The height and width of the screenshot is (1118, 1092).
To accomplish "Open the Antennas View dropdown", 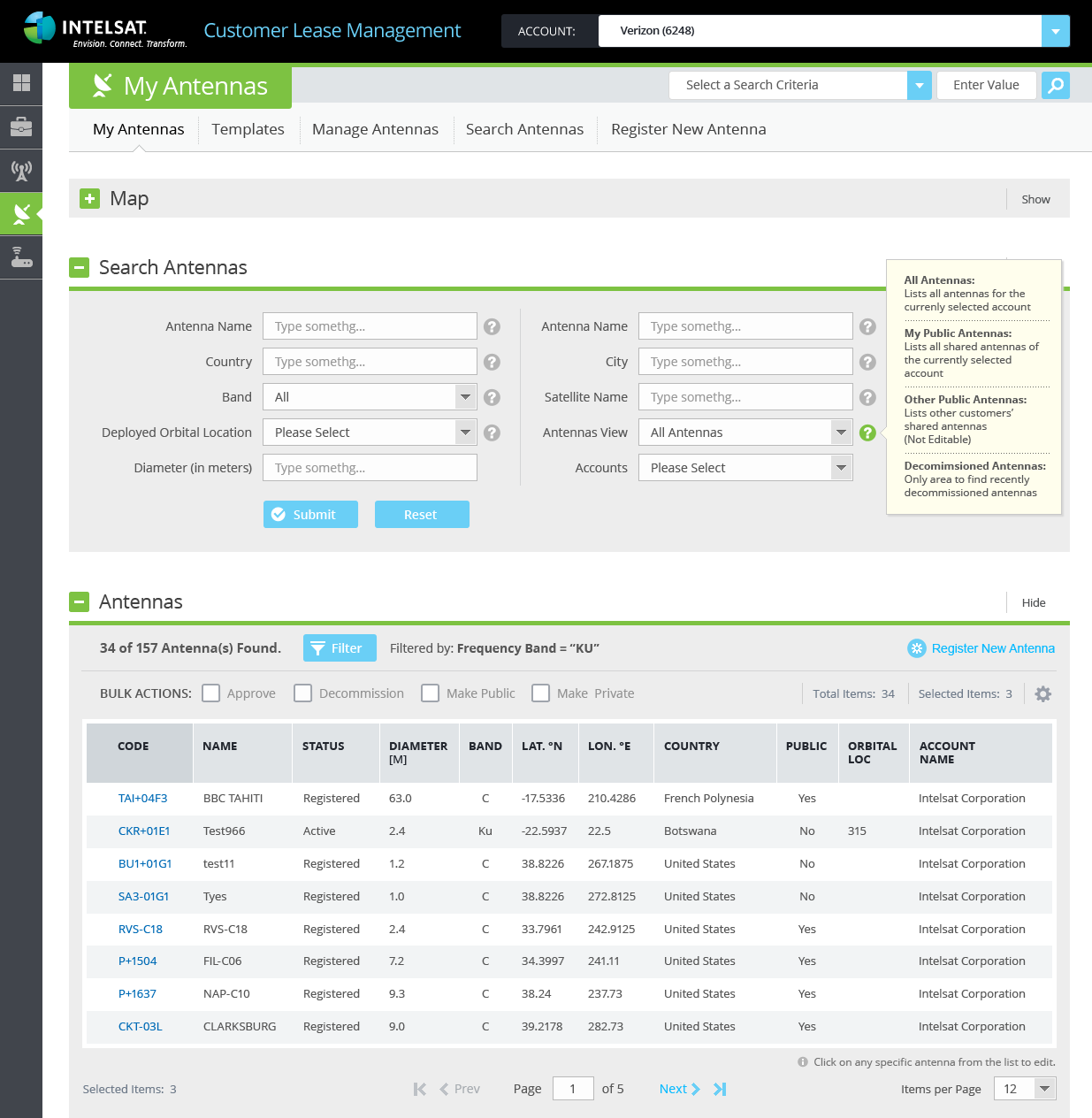I will pyautogui.click(x=841, y=433).
